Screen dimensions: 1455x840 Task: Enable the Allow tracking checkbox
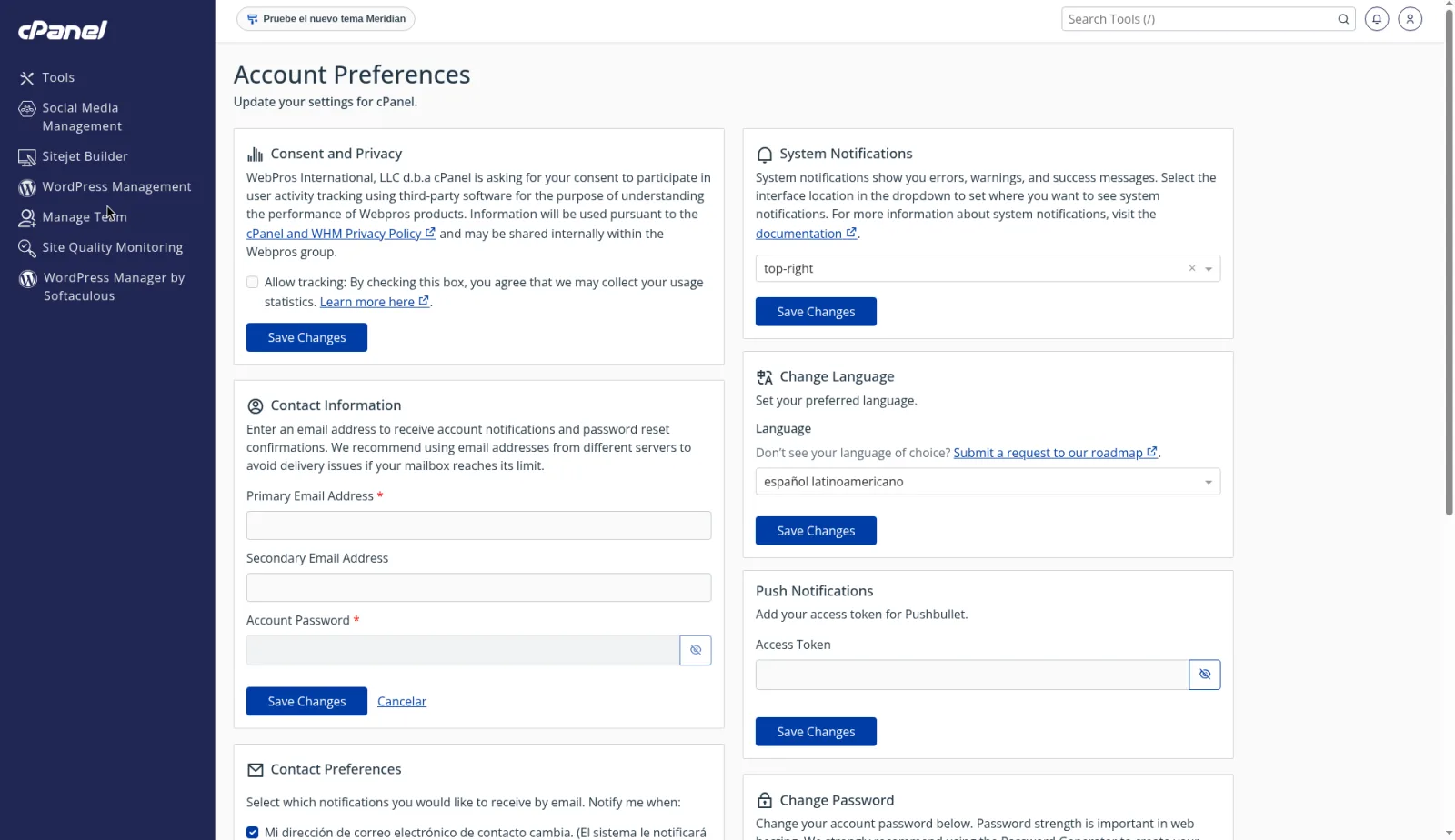[x=253, y=283]
